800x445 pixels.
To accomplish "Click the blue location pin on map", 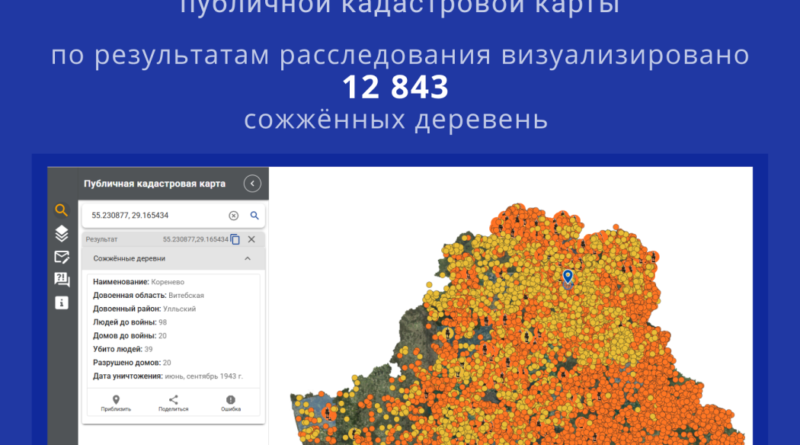I will [568, 275].
